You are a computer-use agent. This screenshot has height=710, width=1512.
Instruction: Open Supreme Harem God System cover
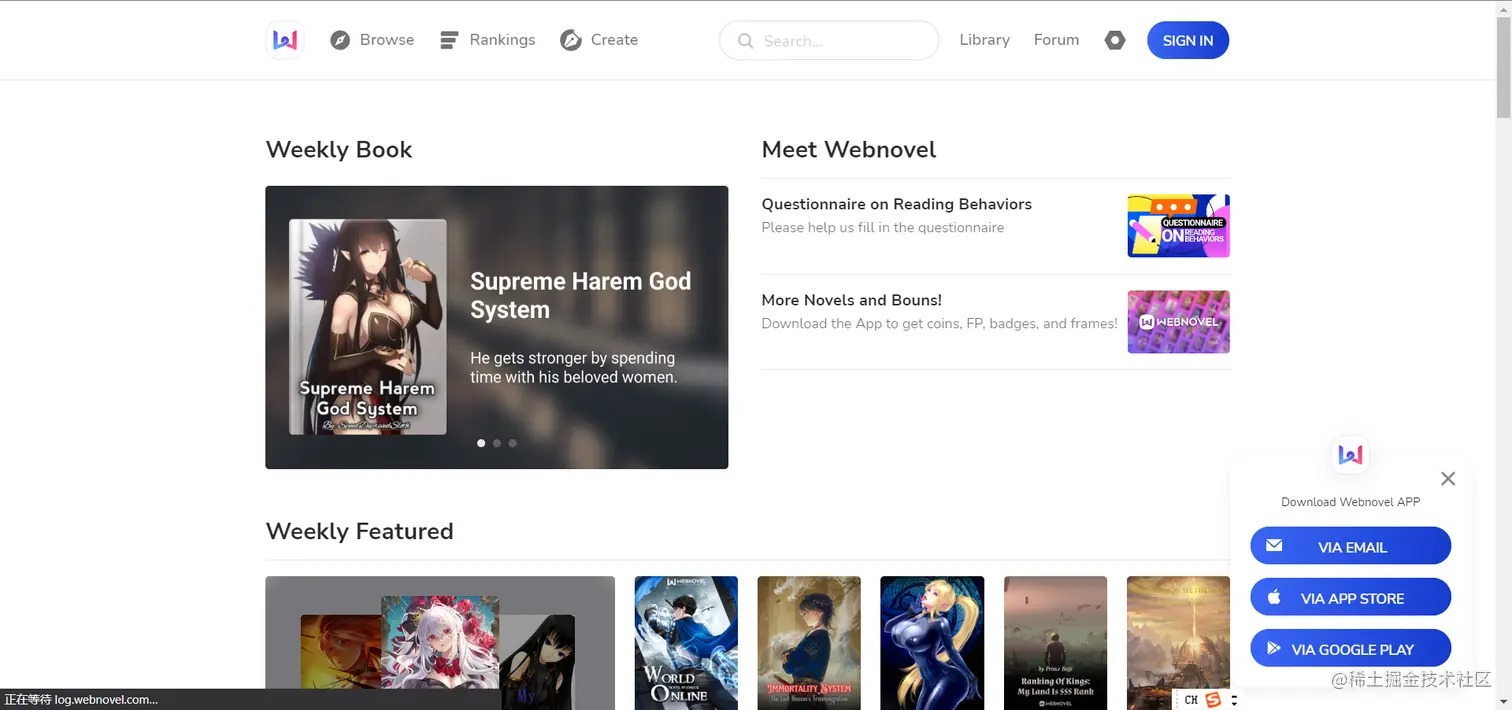coord(368,327)
